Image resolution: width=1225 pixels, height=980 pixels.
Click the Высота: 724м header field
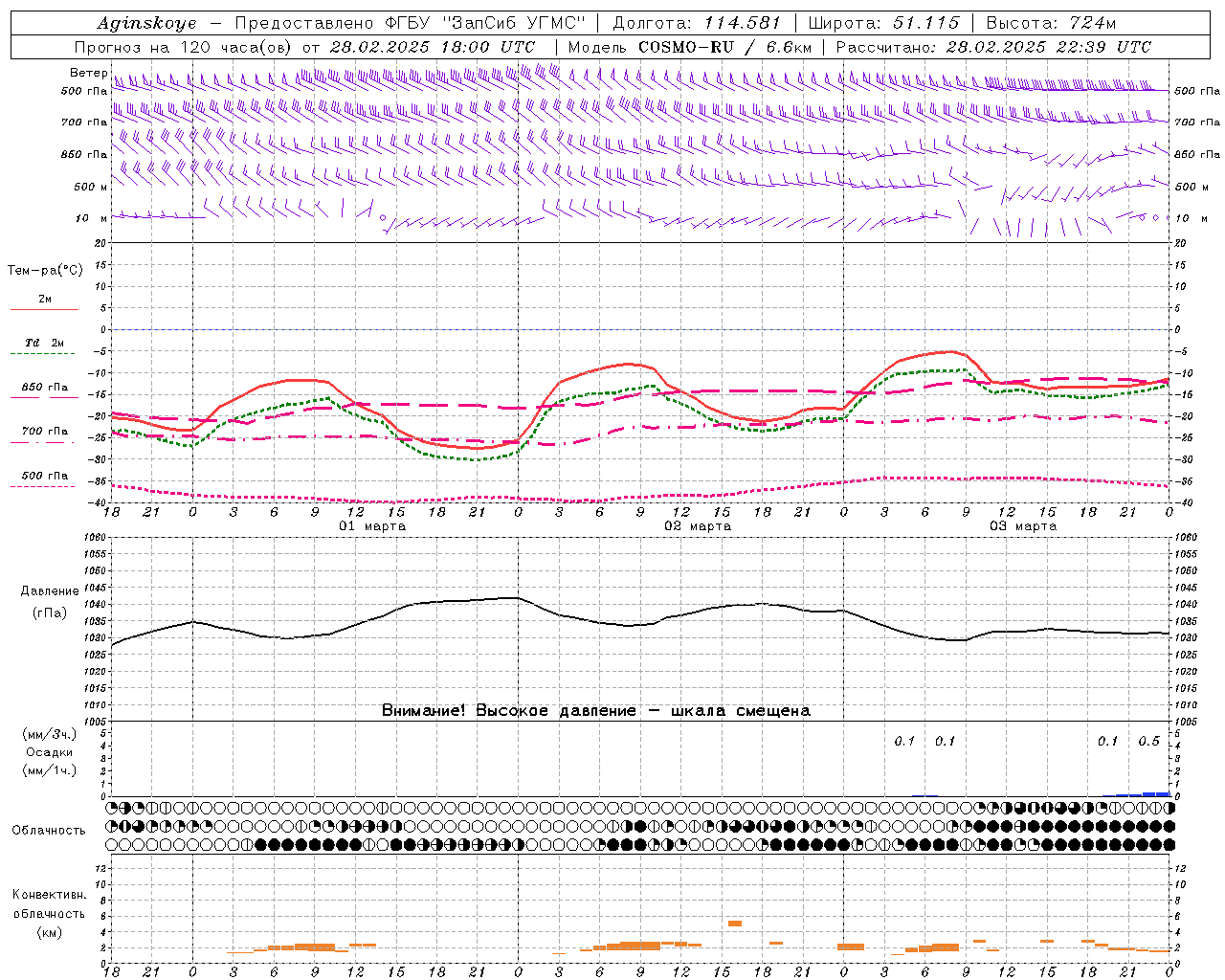point(1050,23)
